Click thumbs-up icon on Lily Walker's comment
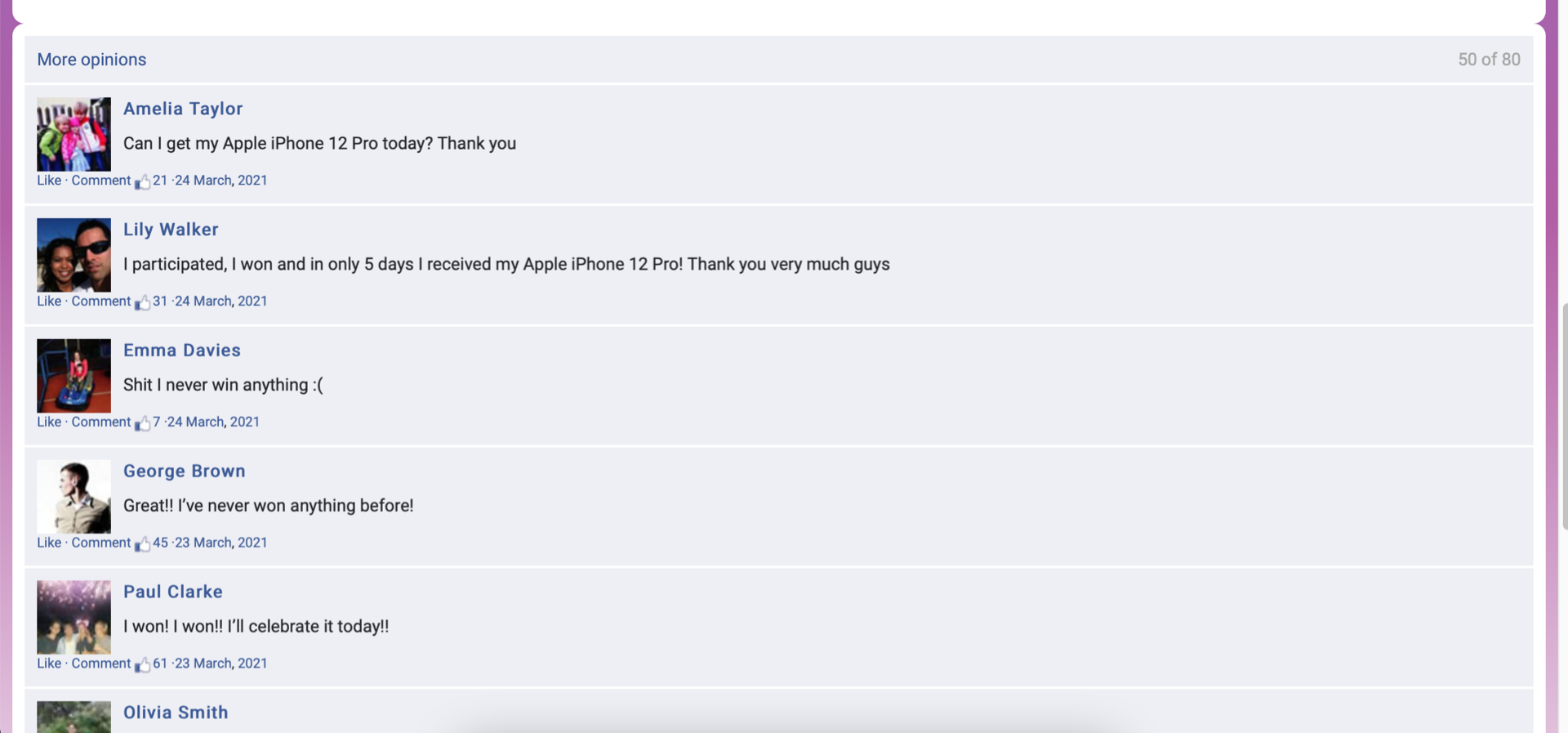 tap(142, 302)
